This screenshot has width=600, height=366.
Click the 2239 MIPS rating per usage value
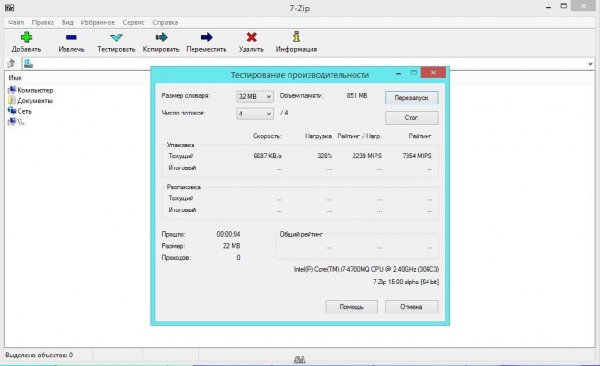click(367, 156)
